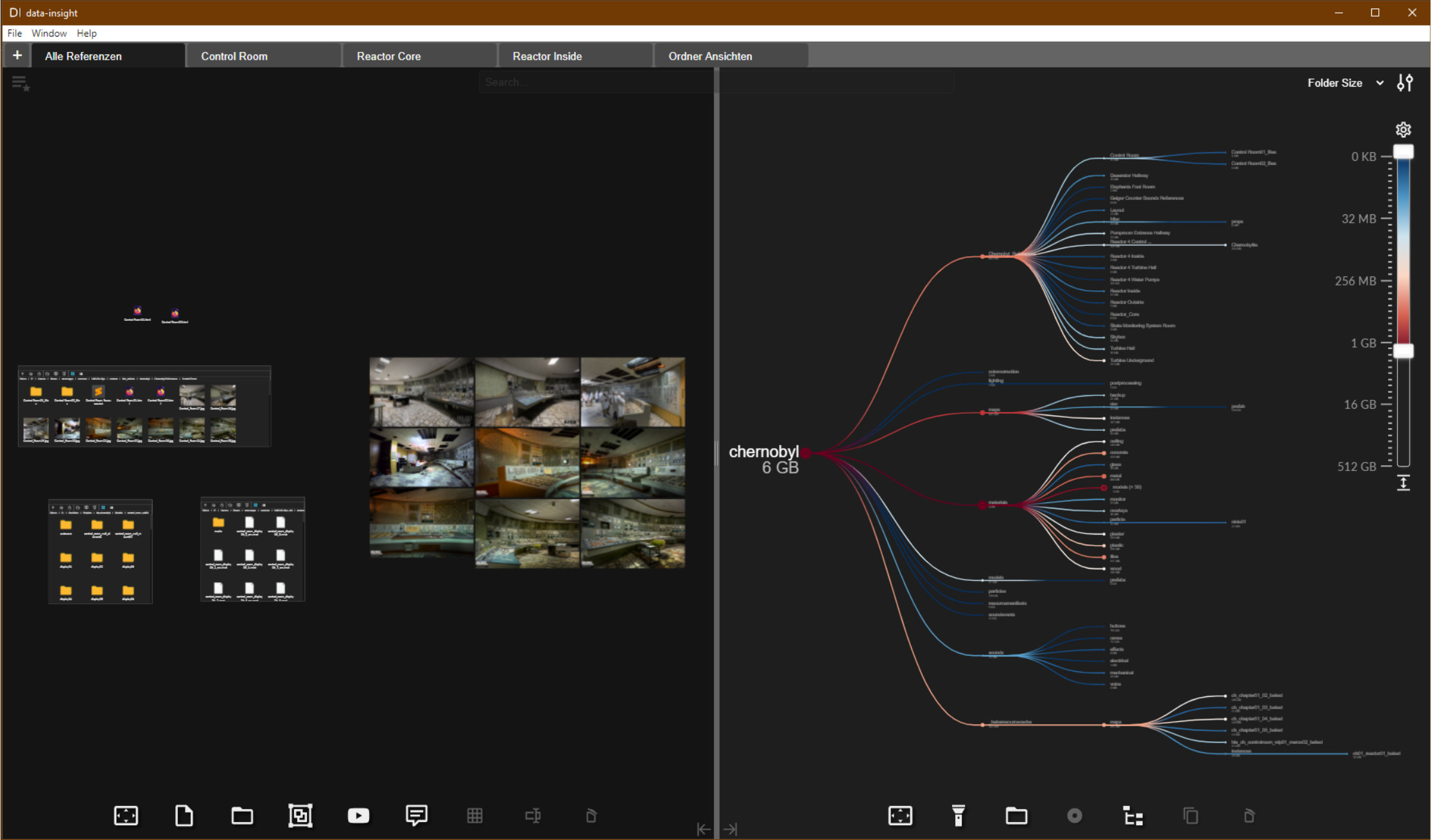Toggle the range fit icon below size scale
1431x840 pixels.
tap(1403, 483)
